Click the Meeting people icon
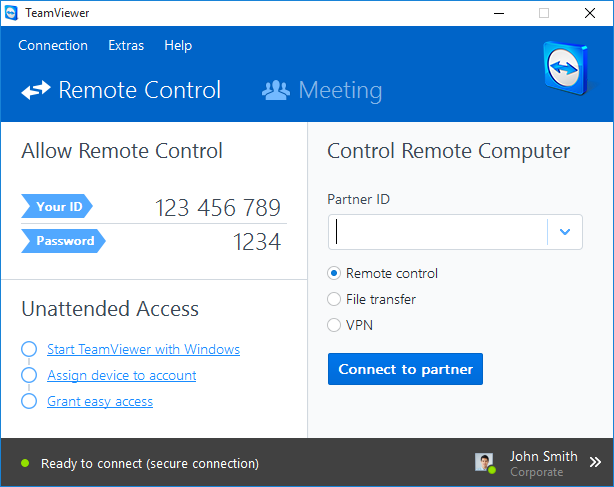 tap(275, 91)
